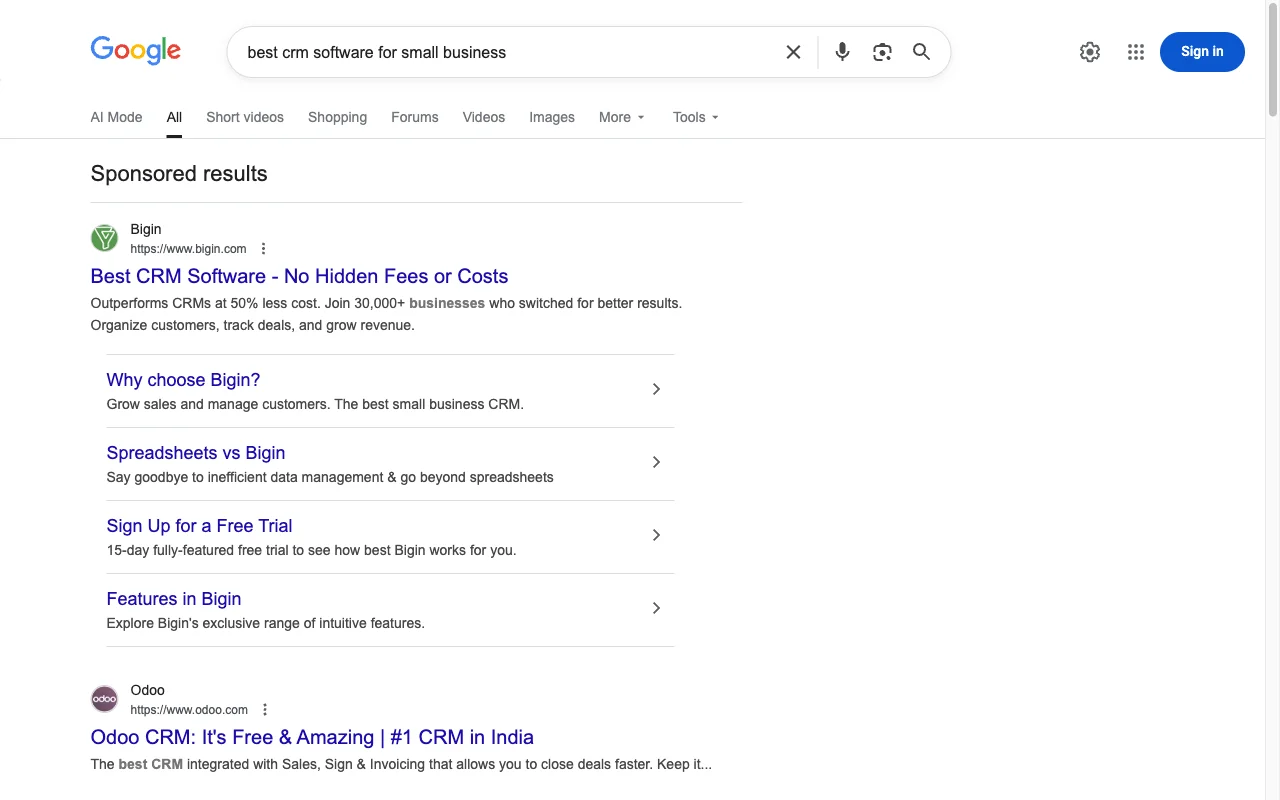The width and height of the screenshot is (1280, 800).
Task: Open the three-dot menu beside Odoo ad
Action: pyautogui.click(x=265, y=708)
